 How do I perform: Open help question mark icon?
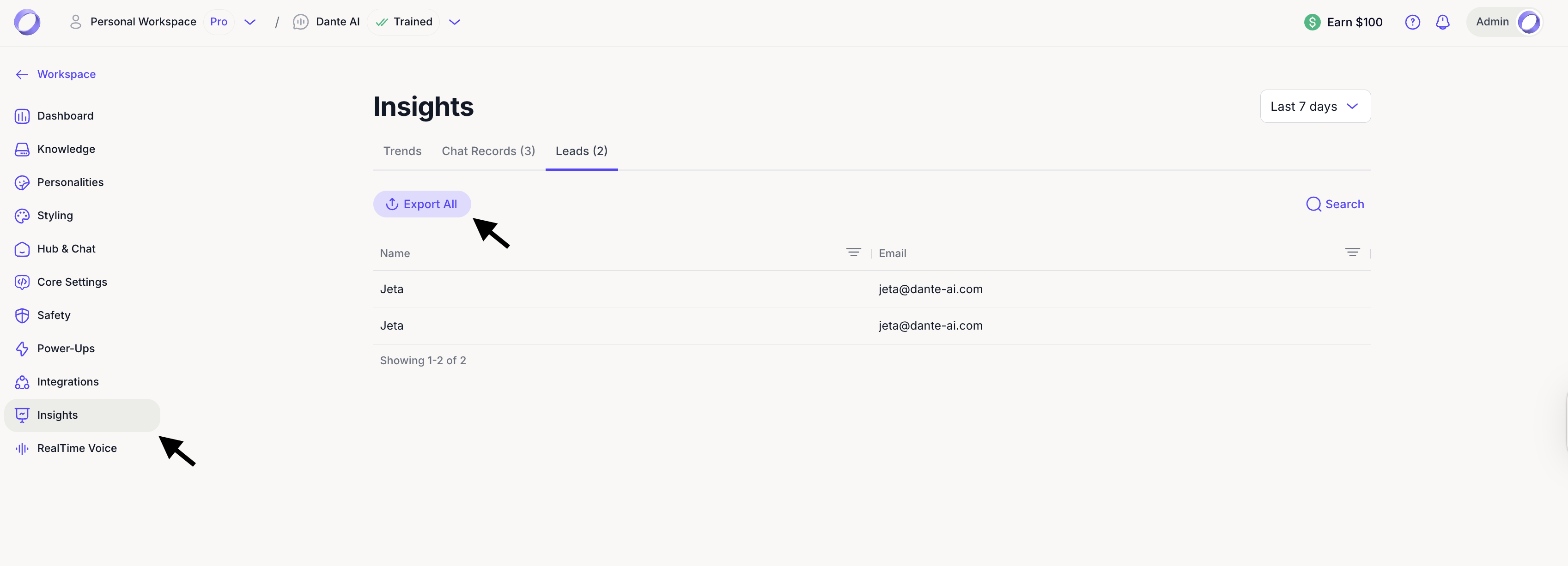(1412, 23)
